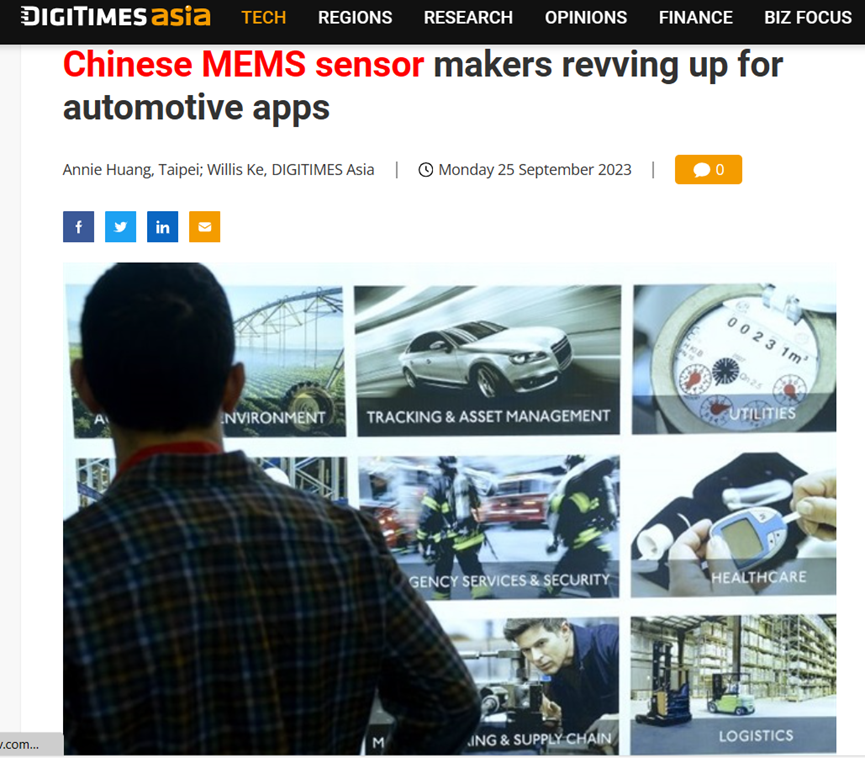Share article on Facebook icon
This screenshot has height=758, width=865.
tap(78, 227)
